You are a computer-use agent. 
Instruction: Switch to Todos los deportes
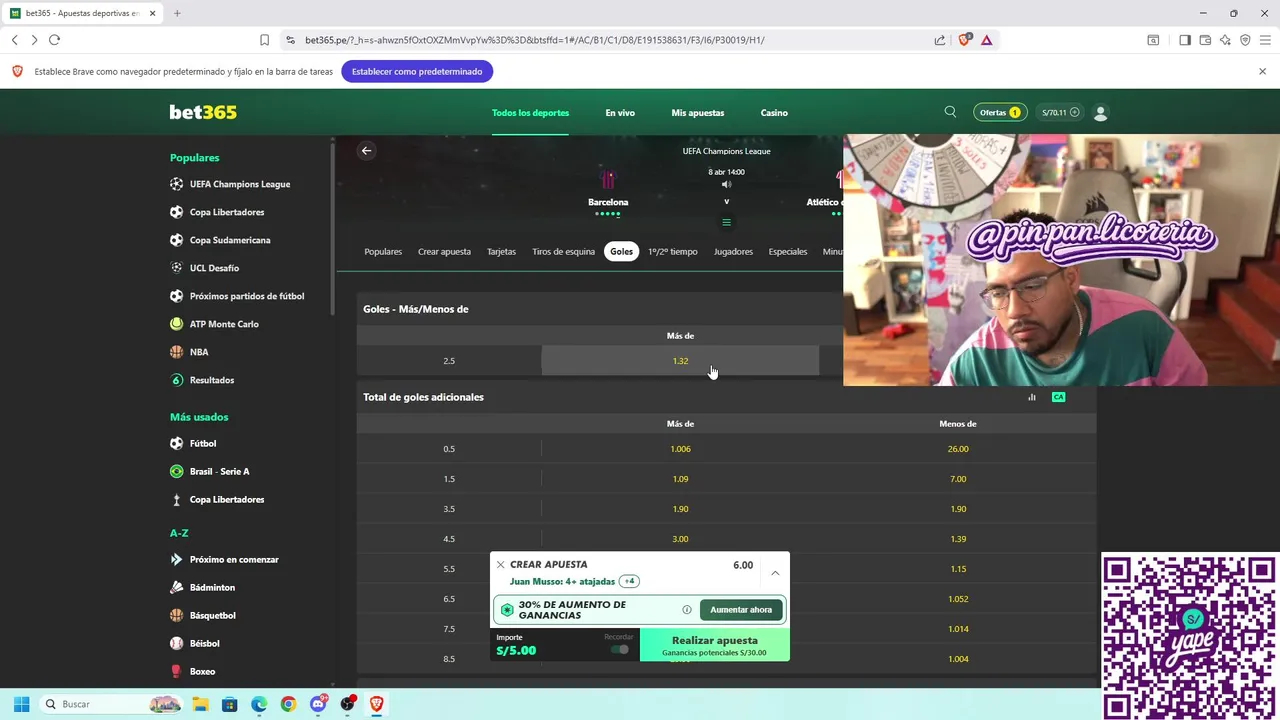(x=530, y=113)
